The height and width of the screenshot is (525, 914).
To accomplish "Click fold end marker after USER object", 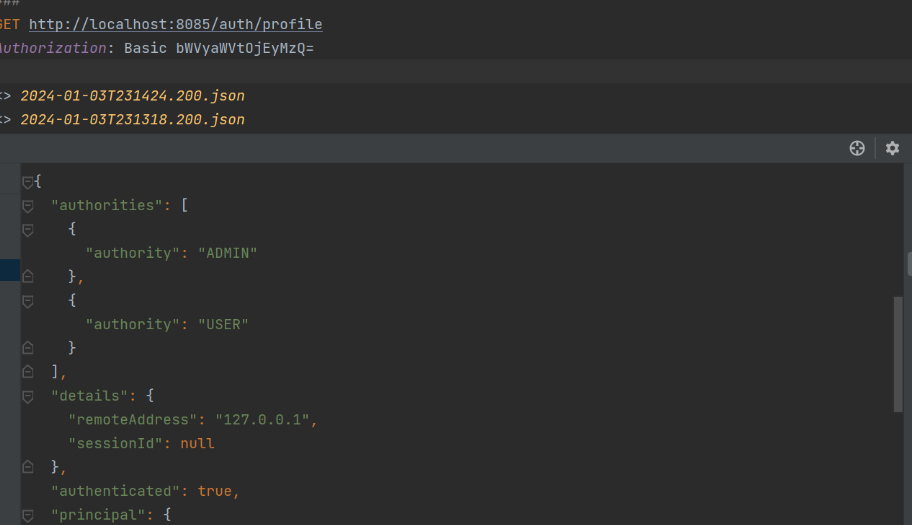I will pos(27,348).
